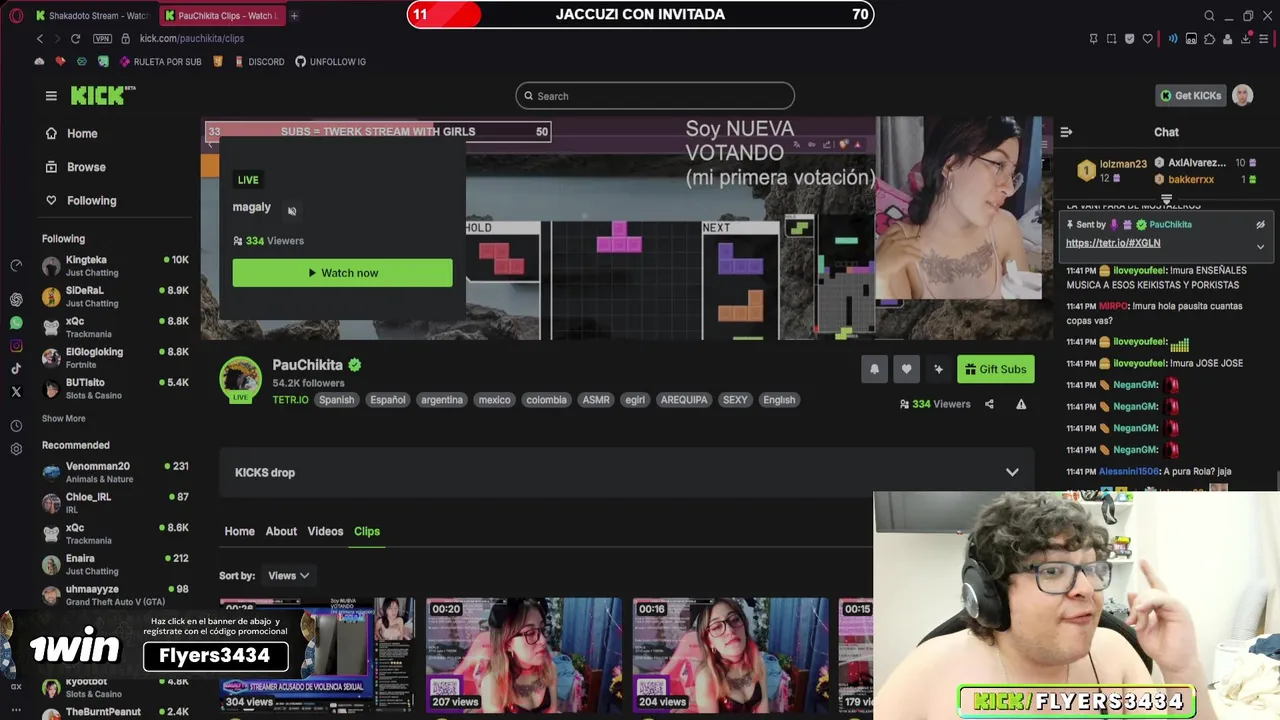Open the user profile avatar menu
This screenshot has width=1280, height=720.
[x=1242, y=96]
